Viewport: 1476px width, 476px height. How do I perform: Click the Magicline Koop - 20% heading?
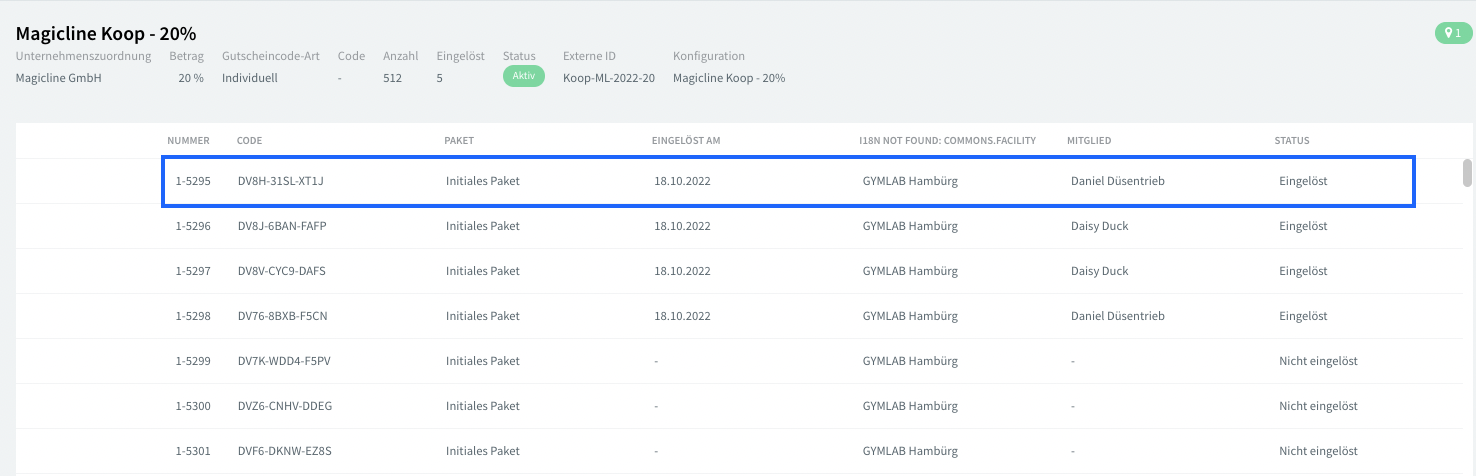(x=106, y=34)
